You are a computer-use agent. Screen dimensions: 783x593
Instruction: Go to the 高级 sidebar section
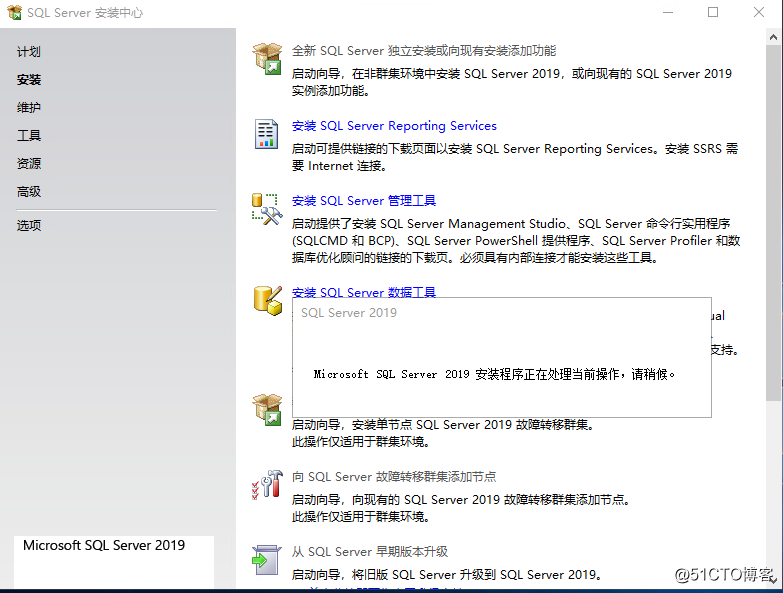pyautogui.click(x=28, y=192)
